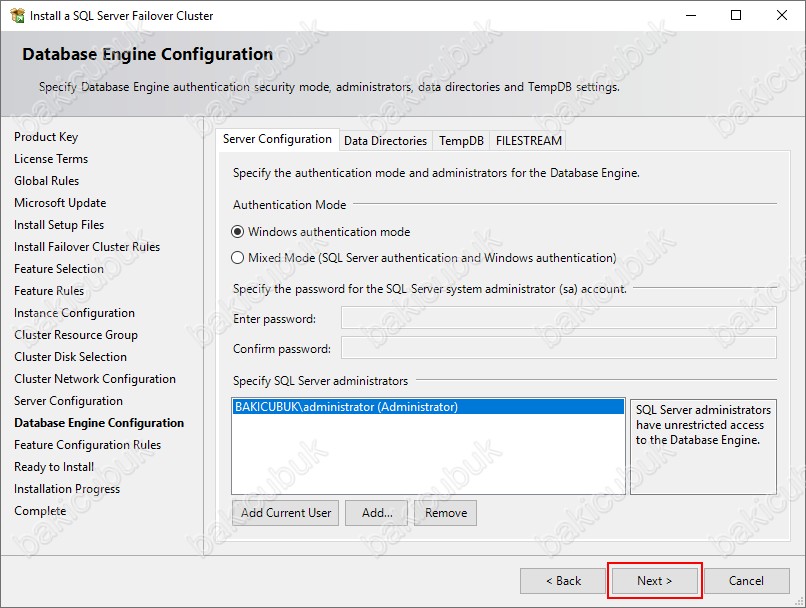The width and height of the screenshot is (806, 608).
Task: Click Feature Selection step in sidebar
Action: pos(59,269)
